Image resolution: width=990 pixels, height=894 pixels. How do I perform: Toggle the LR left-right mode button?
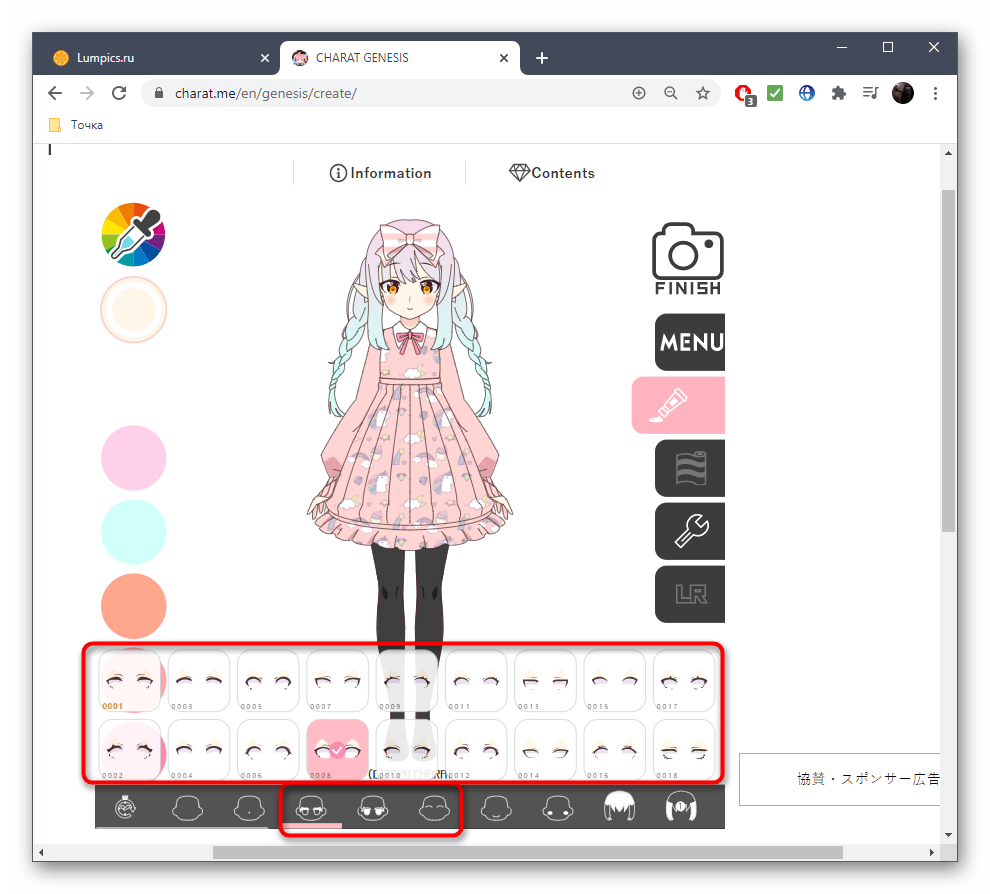(689, 593)
